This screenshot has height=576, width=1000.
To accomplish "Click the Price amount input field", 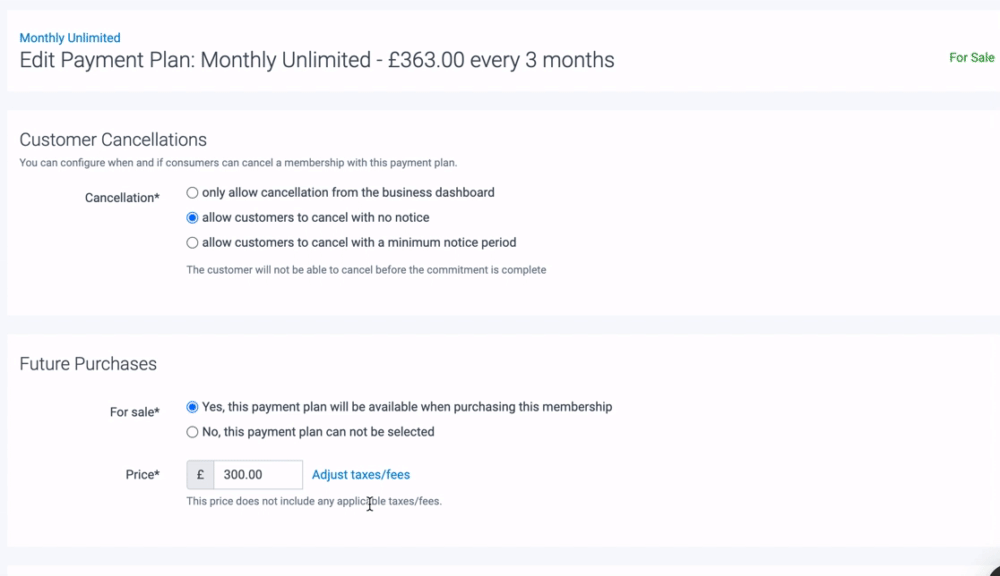I will click(x=257, y=475).
